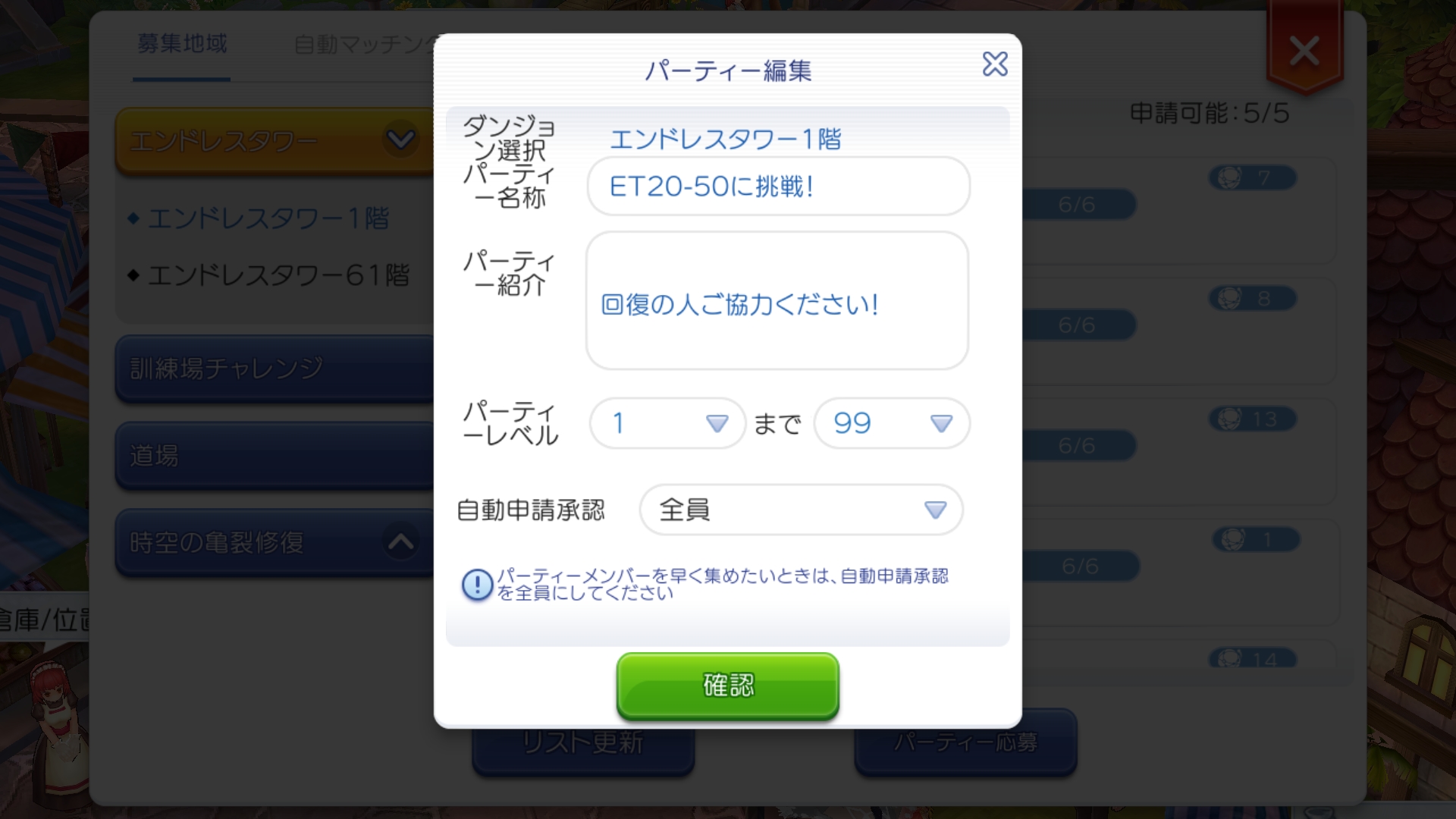Click the blue info exclamation icon

(x=478, y=585)
